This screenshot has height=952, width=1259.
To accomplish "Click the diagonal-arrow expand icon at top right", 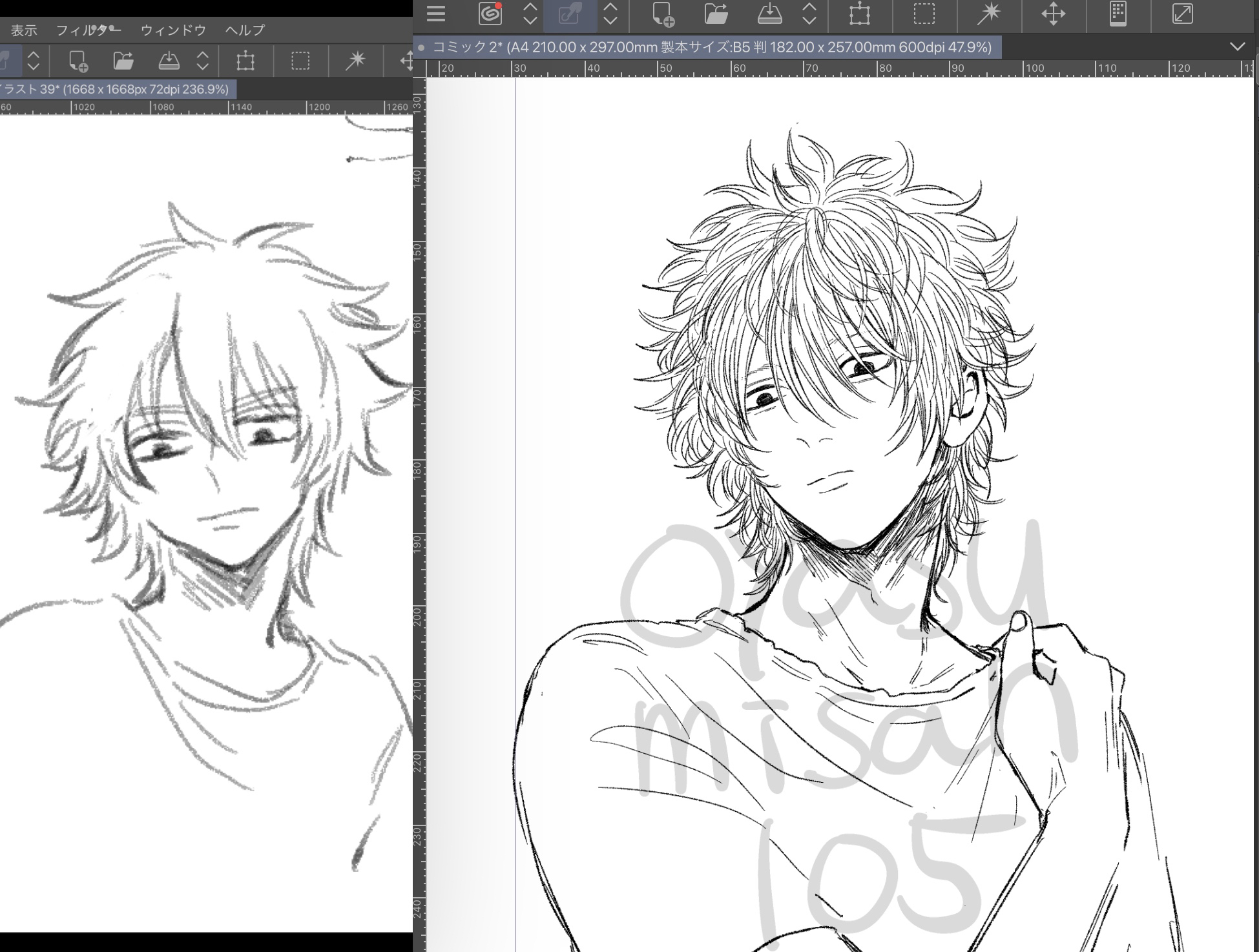I will pos(1182,14).
